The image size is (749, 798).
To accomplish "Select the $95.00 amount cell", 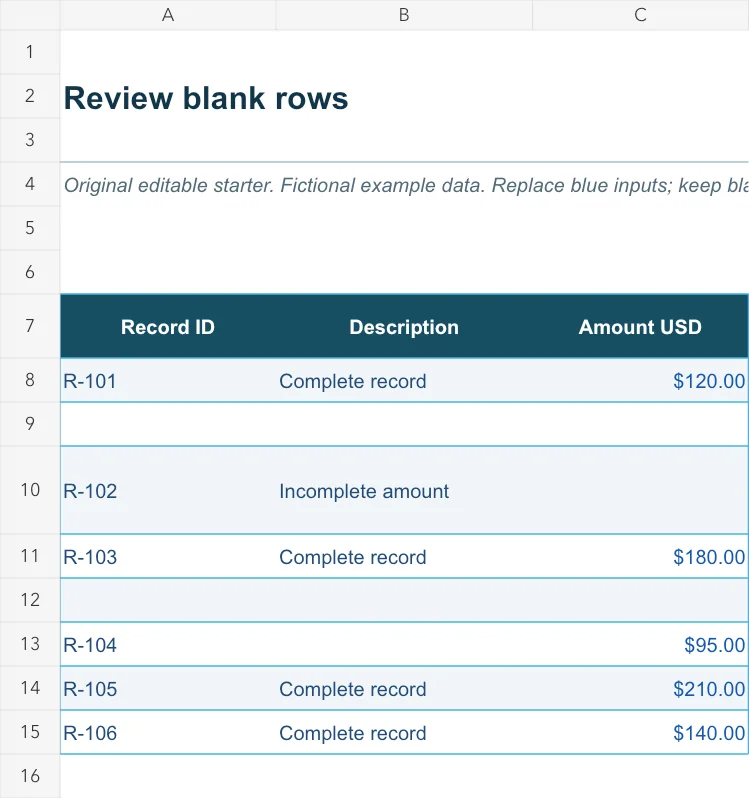I will point(641,644).
